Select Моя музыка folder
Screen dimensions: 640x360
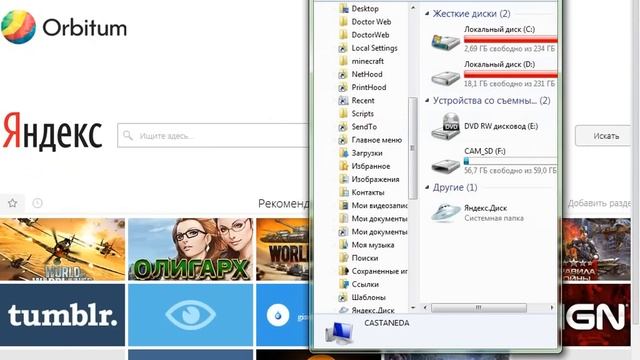(373, 245)
